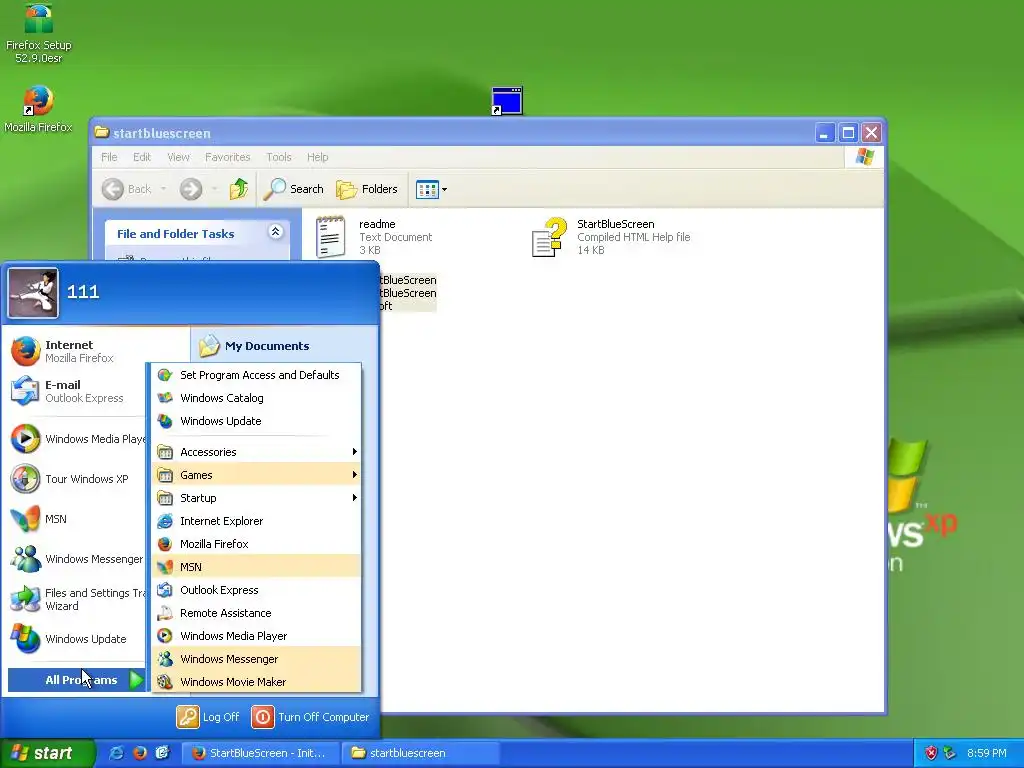Open the Back button history dropdown arrow
Image resolution: width=1024 pixels, height=768 pixels.
coord(163,189)
